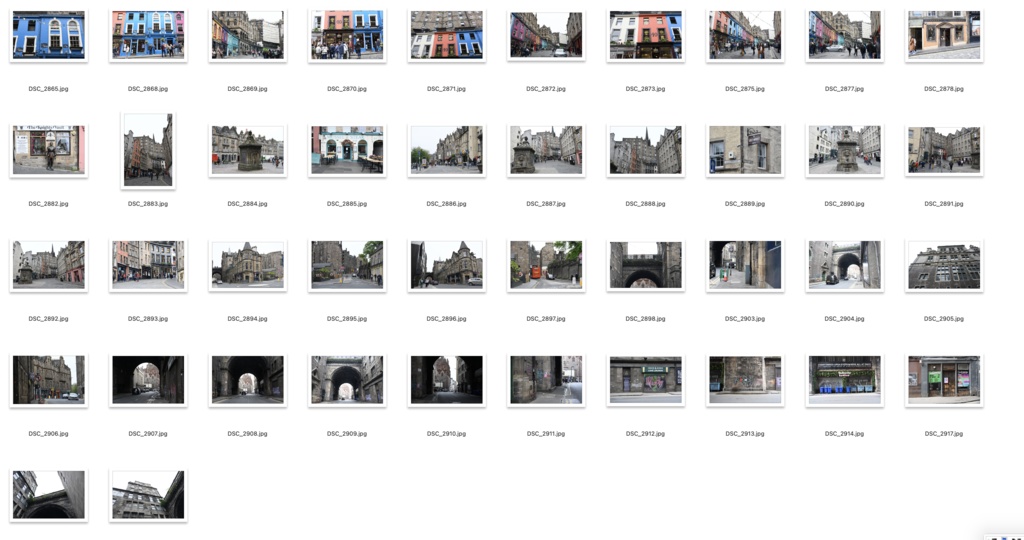This screenshot has width=1024, height=540.
Task: Select the portrait-oriented DSC_2883.jpg thumbnail
Action: pyautogui.click(x=148, y=150)
